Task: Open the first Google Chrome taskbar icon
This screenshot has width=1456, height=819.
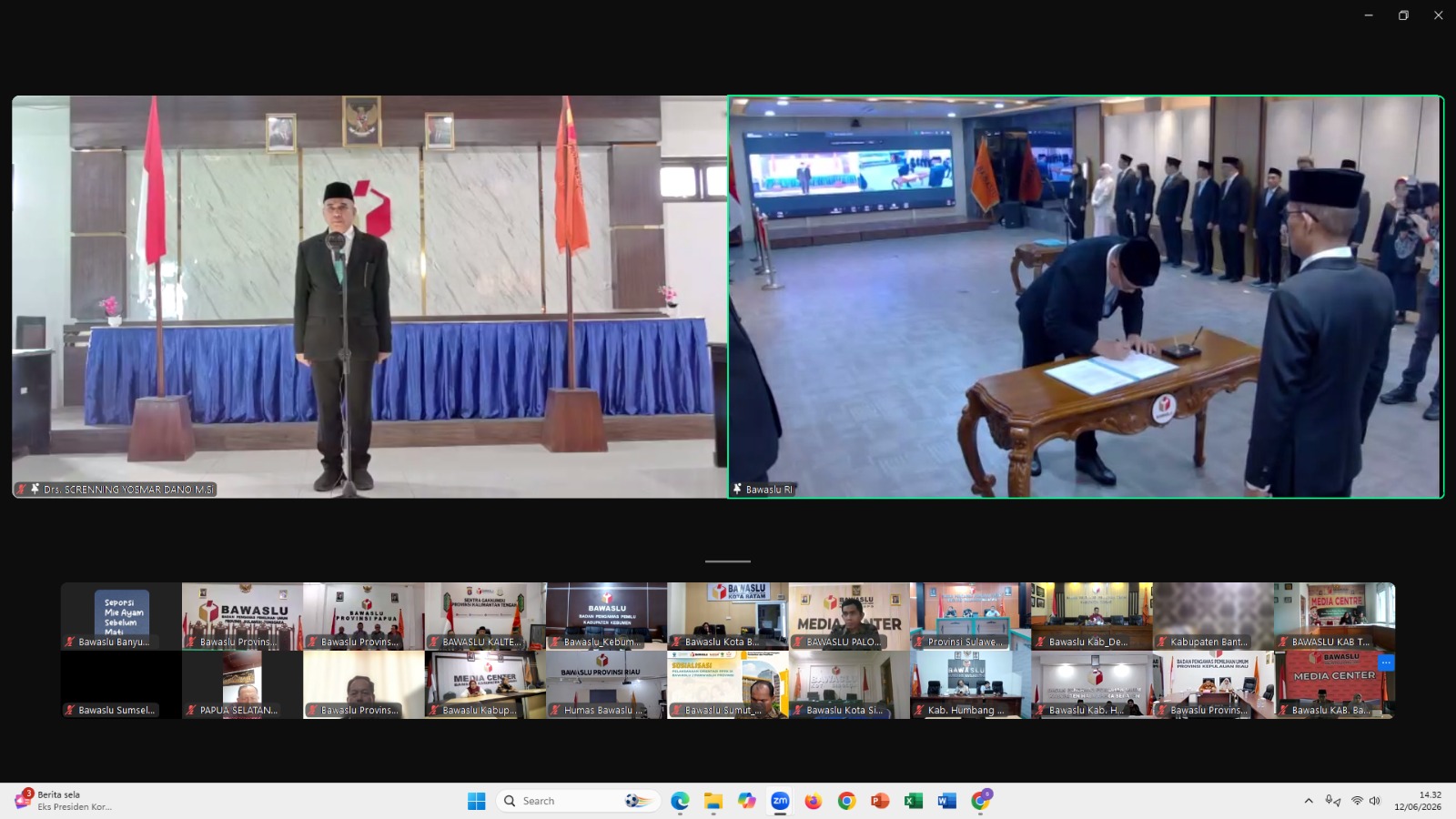Action: 847,801
